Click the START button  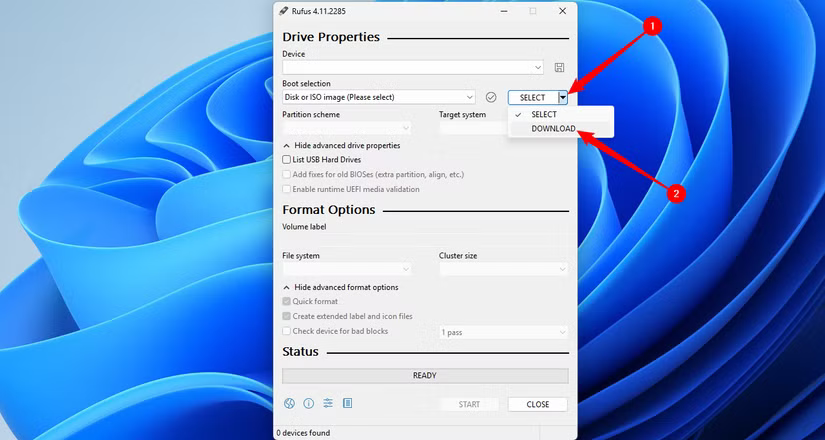pyautogui.click(x=469, y=404)
